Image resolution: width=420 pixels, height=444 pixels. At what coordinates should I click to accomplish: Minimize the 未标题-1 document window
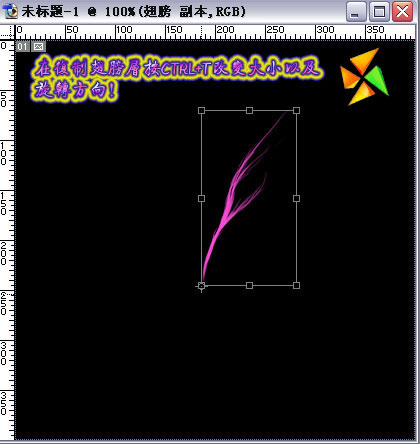356,11
